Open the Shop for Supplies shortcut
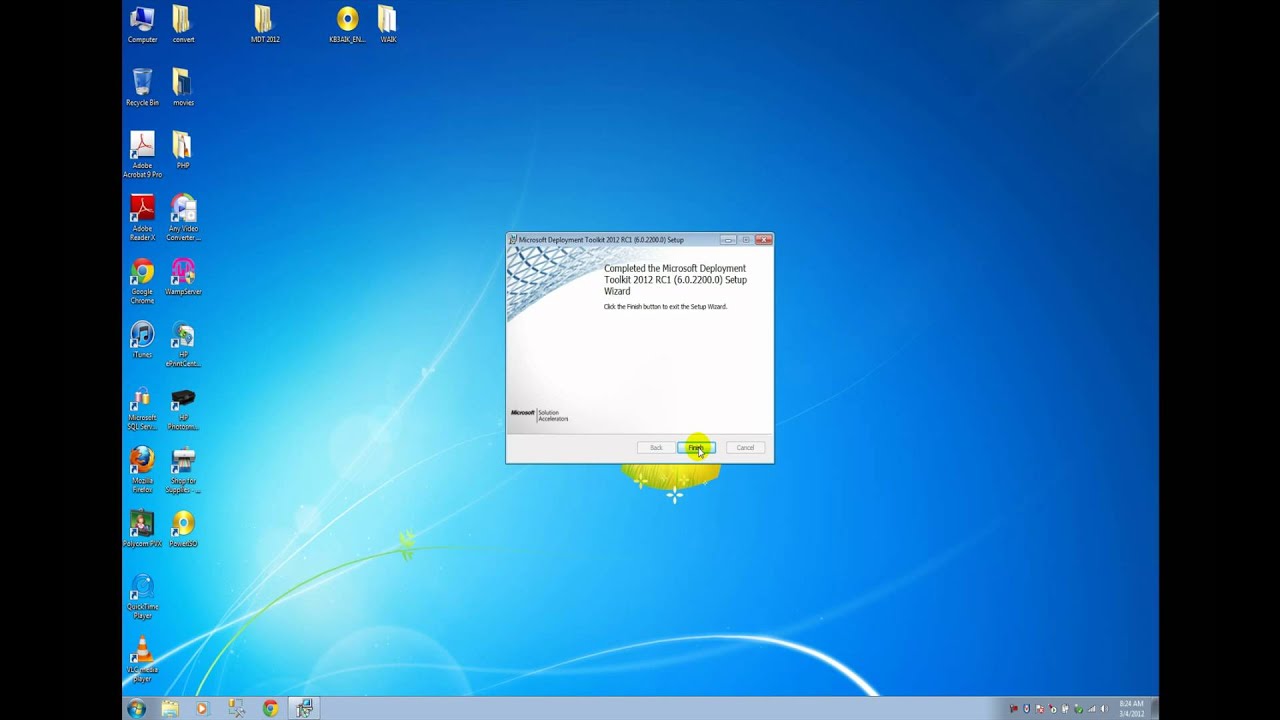Screen dimensions: 1280x720 [183, 470]
